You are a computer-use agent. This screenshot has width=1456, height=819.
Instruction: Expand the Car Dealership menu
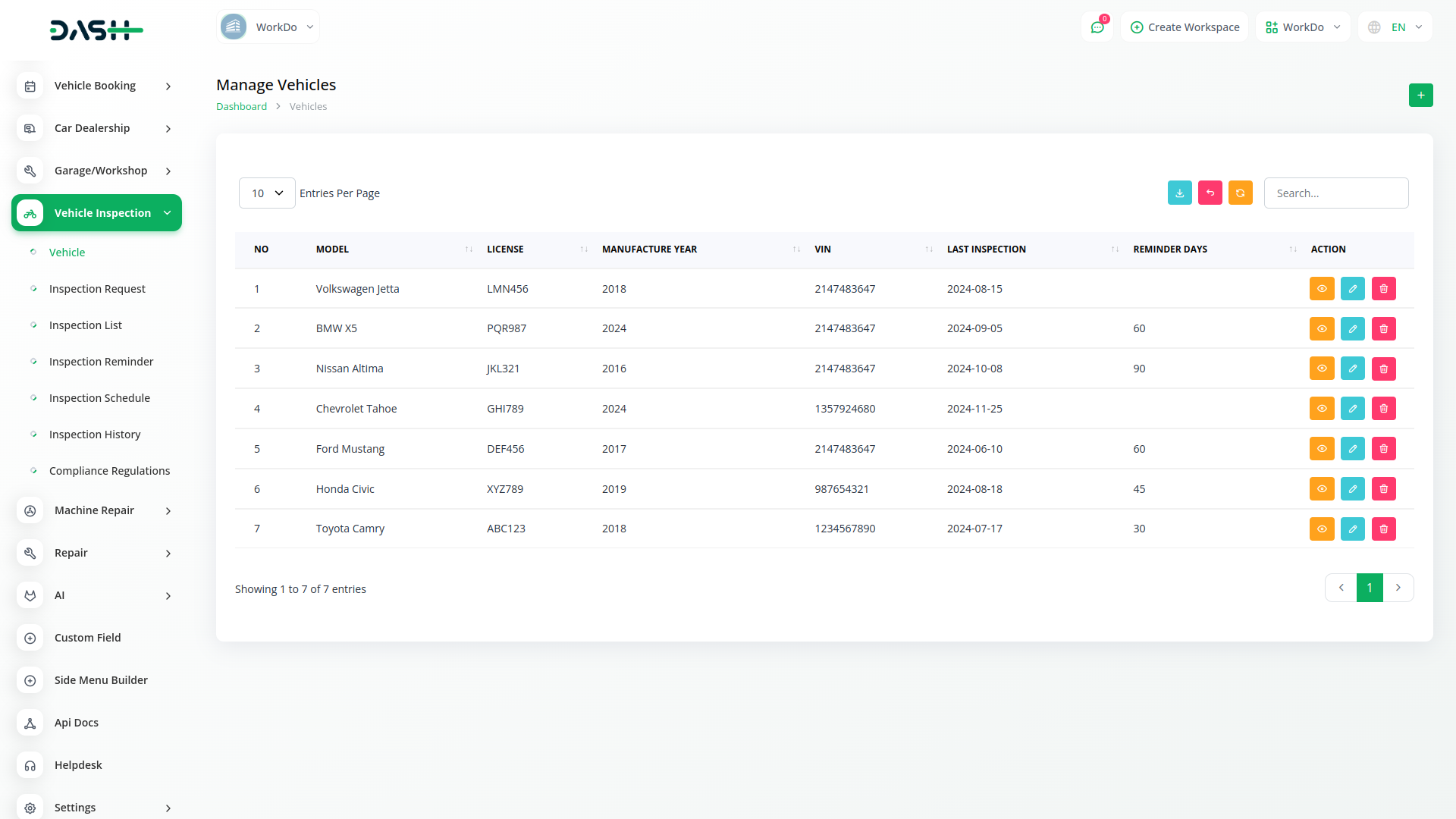point(96,128)
